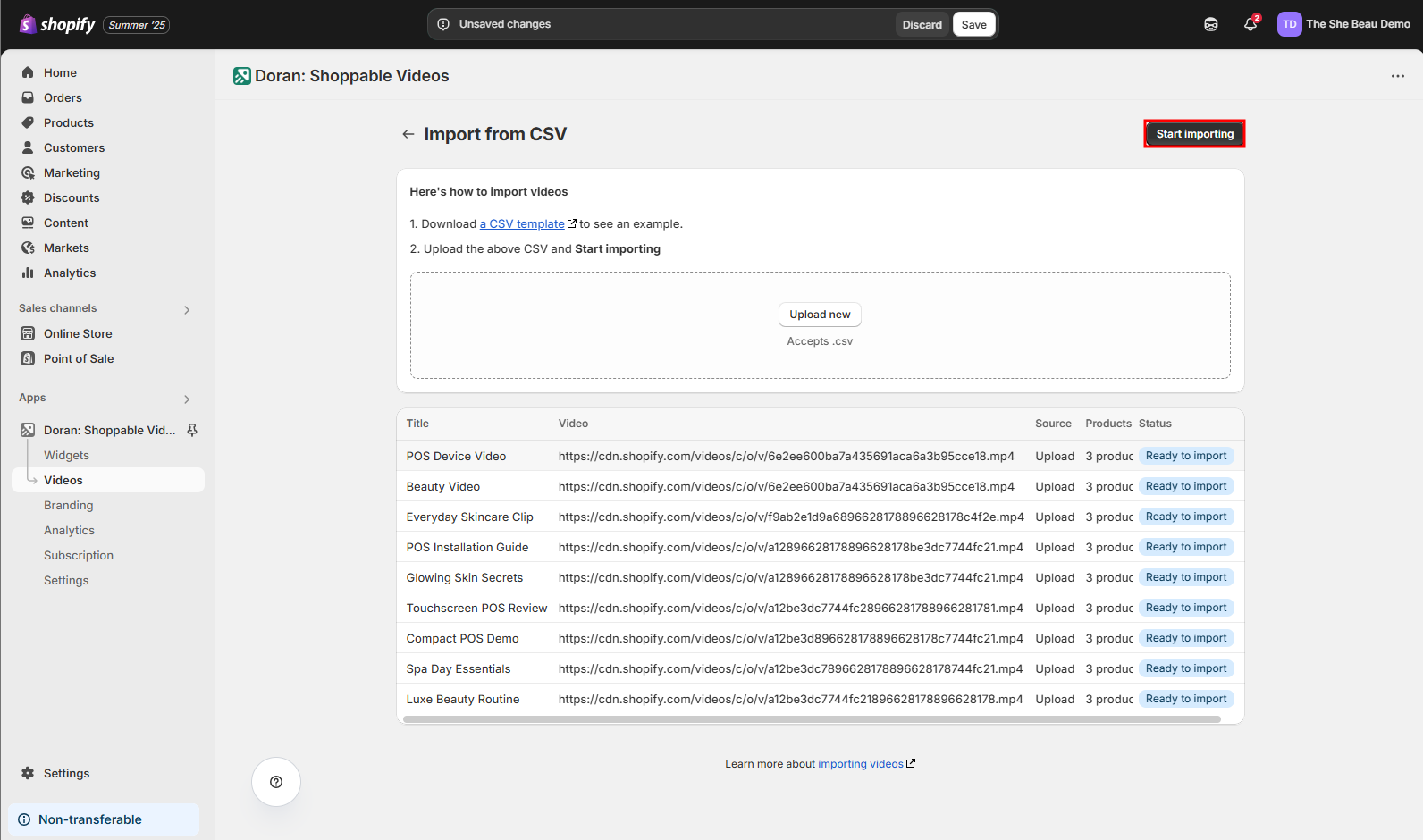Open the three-dot more actions menu
Image resolution: width=1423 pixels, height=840 pixels.
tap(1398, 76)
